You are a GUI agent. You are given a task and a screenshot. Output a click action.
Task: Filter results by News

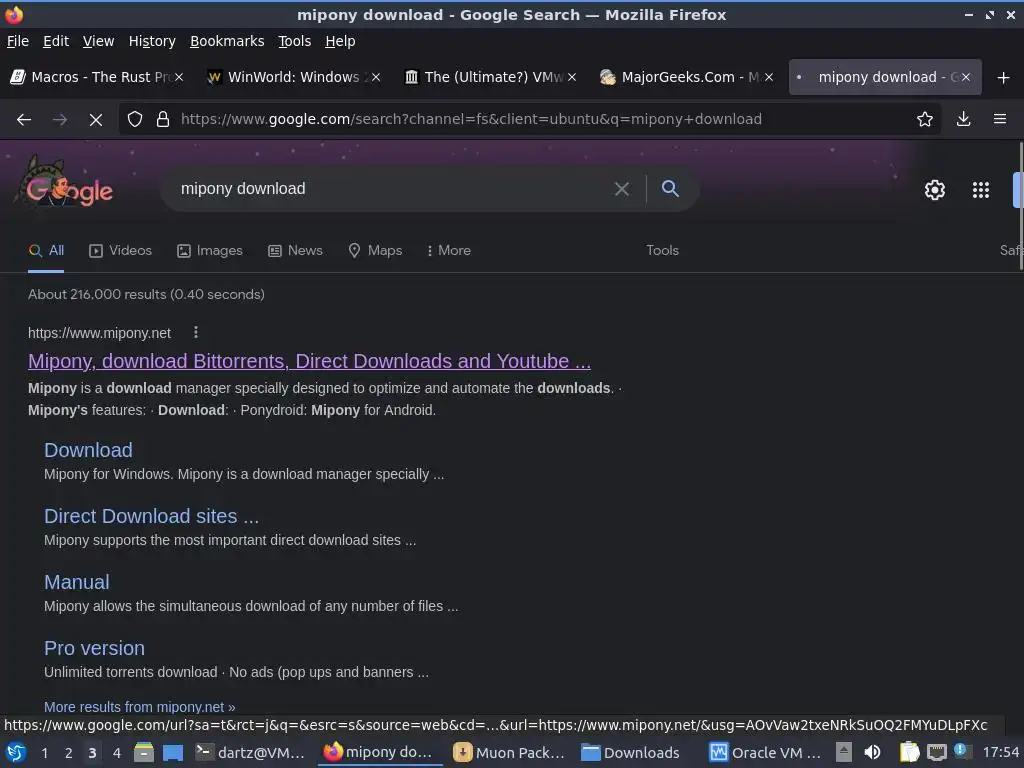(x=295, y=251)
